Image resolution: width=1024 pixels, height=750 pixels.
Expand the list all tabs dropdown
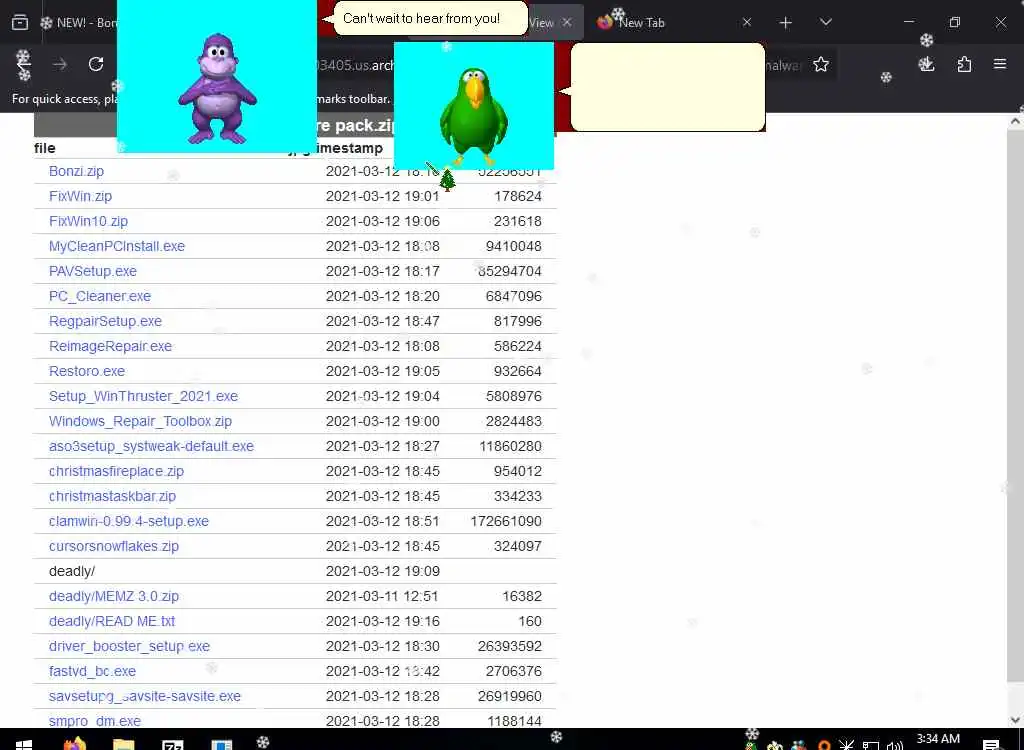pyautogui.click(x=825, y=22)
